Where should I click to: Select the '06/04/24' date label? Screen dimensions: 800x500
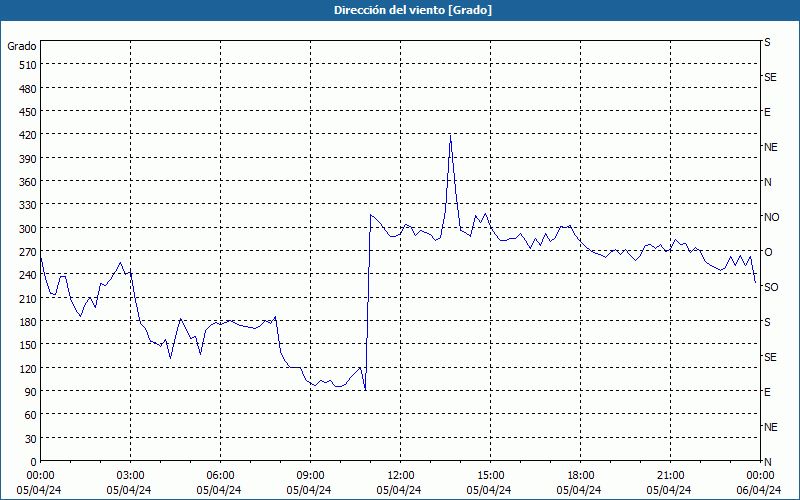coord(759,490)
